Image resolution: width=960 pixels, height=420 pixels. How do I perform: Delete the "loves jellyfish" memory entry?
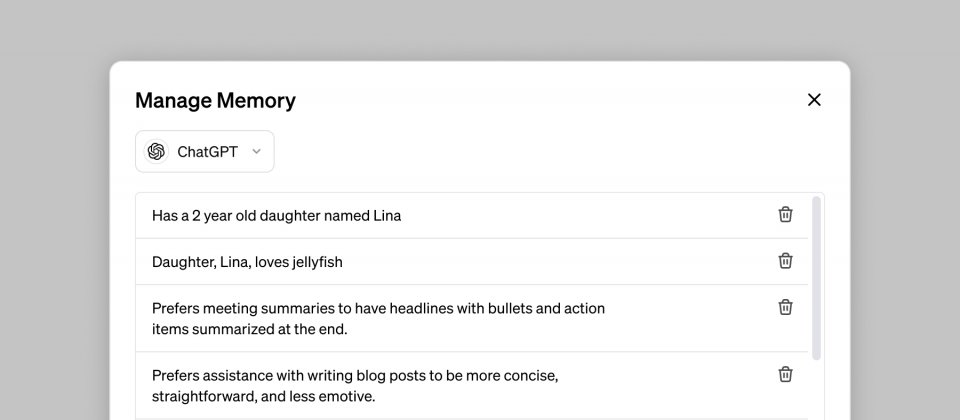tap(786, 261)
